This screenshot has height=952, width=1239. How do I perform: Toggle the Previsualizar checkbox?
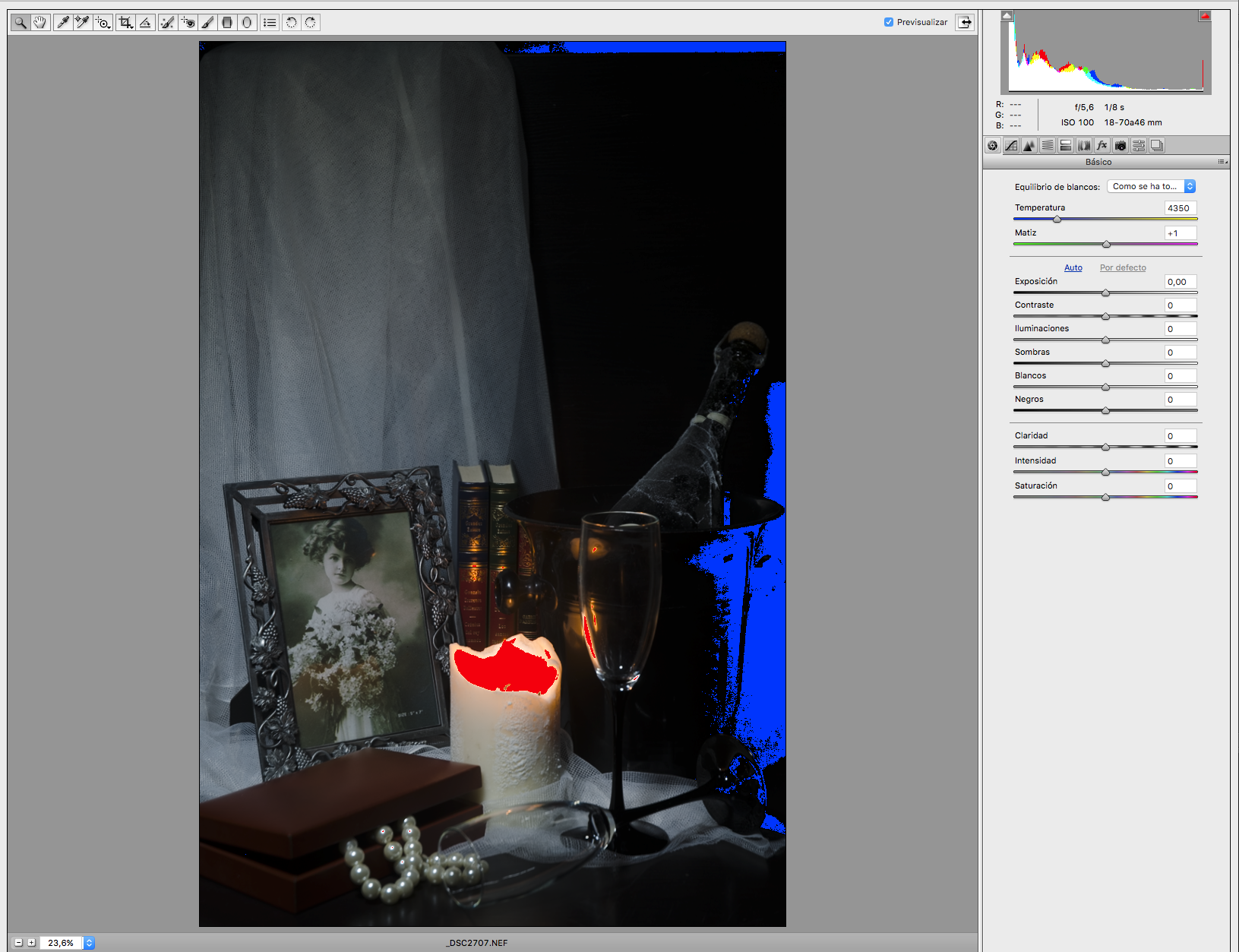pyautogui.click(x=888, y=22)
